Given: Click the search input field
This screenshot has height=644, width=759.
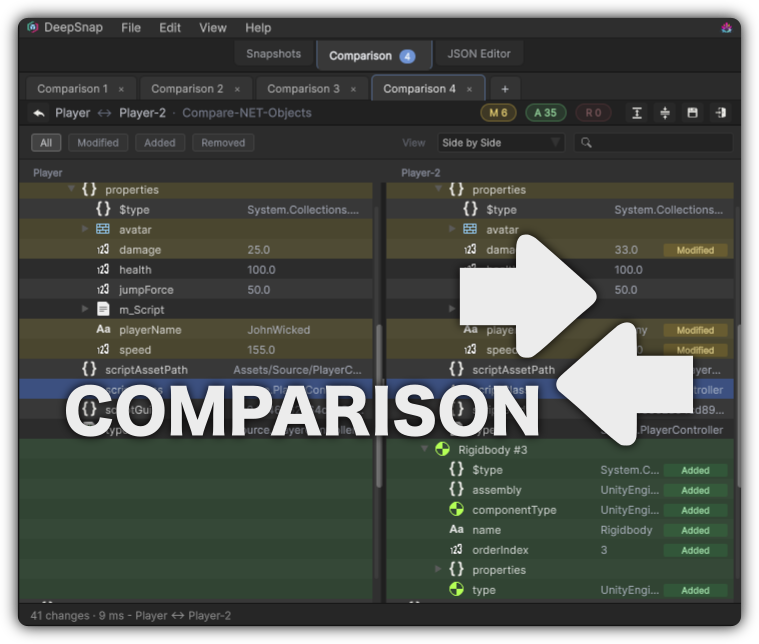Looking at the screenshot, I should tap(653, 143).
